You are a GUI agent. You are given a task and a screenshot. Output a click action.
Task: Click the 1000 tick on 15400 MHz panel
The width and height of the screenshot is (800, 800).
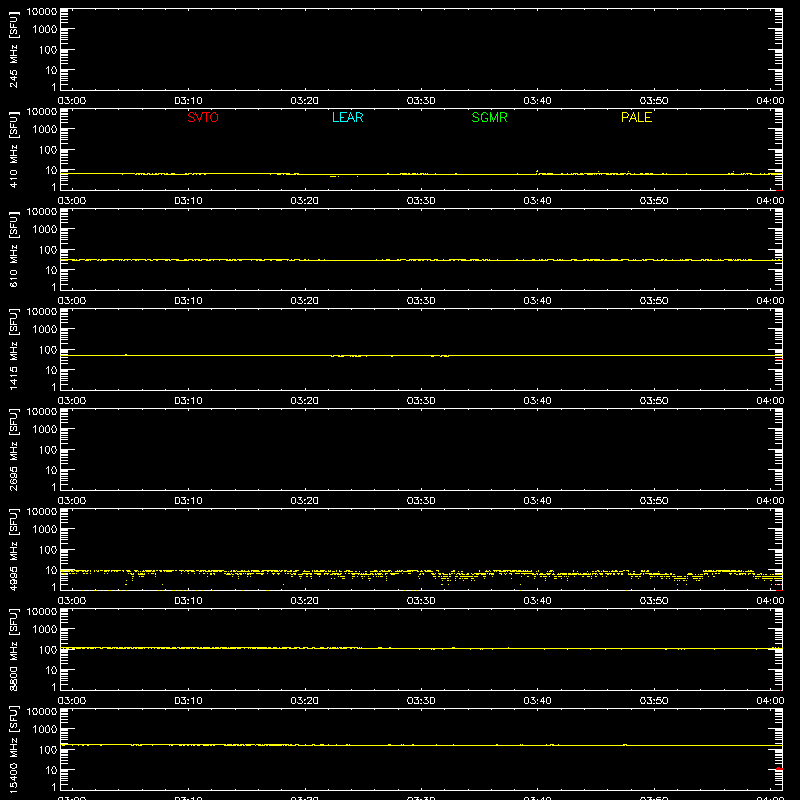45,730
